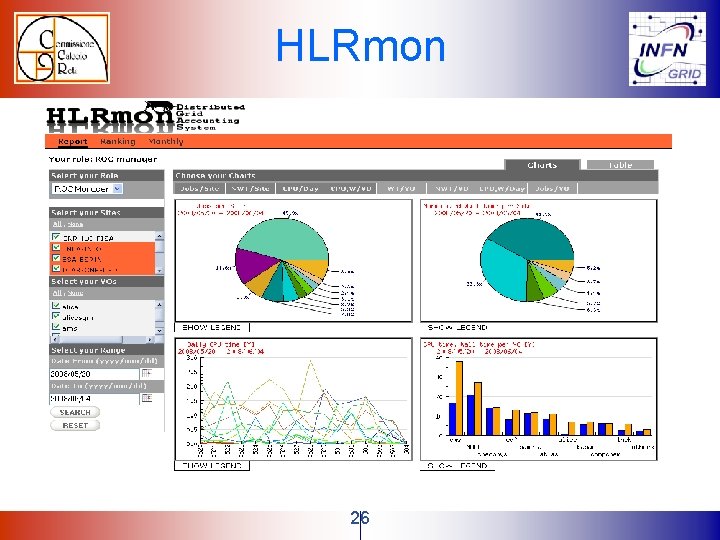Image resolution: width=720 pixels, height=540 pixels.
Task: Uncheck the ams VO checkbox
Action: [56, 327]
